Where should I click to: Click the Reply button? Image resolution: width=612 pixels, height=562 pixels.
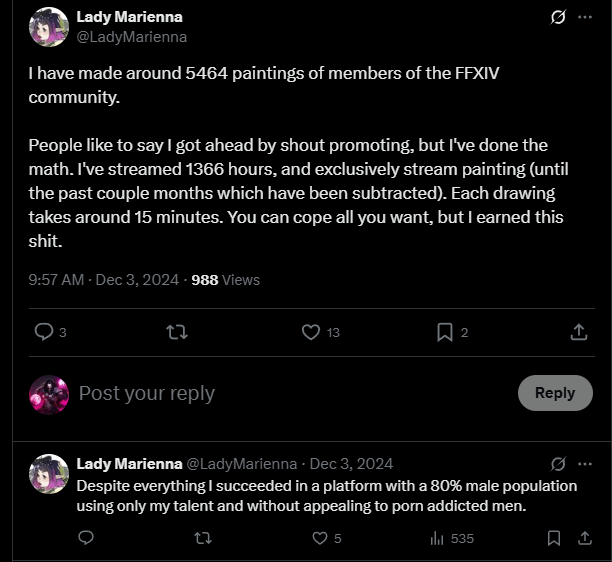pyautogui.click(x=554, y=393)
